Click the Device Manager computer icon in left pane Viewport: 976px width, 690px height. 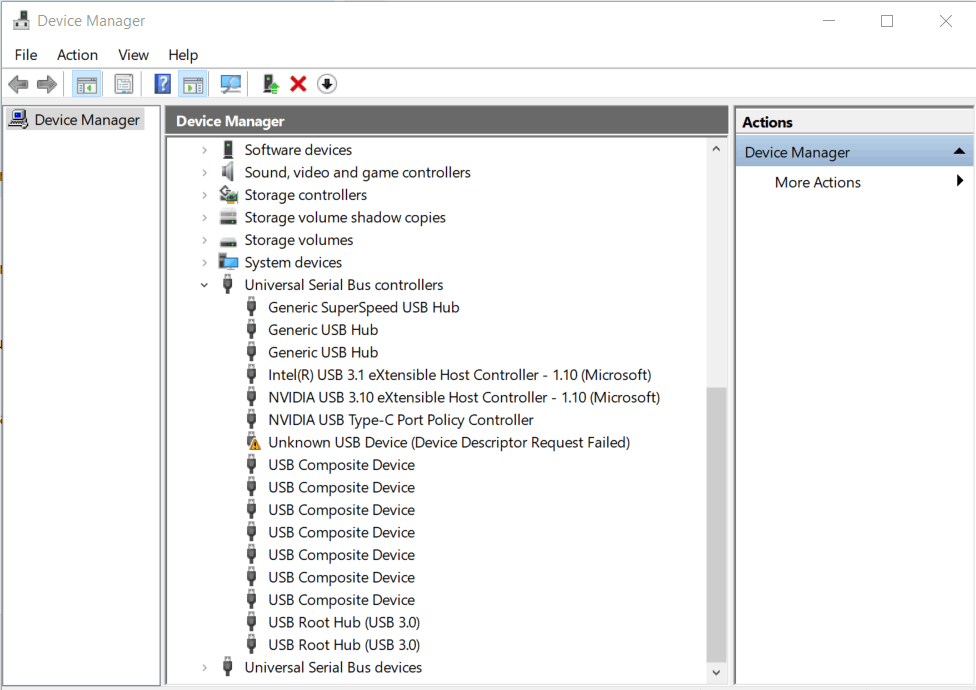pyautogui.click(x=18, y=119)
